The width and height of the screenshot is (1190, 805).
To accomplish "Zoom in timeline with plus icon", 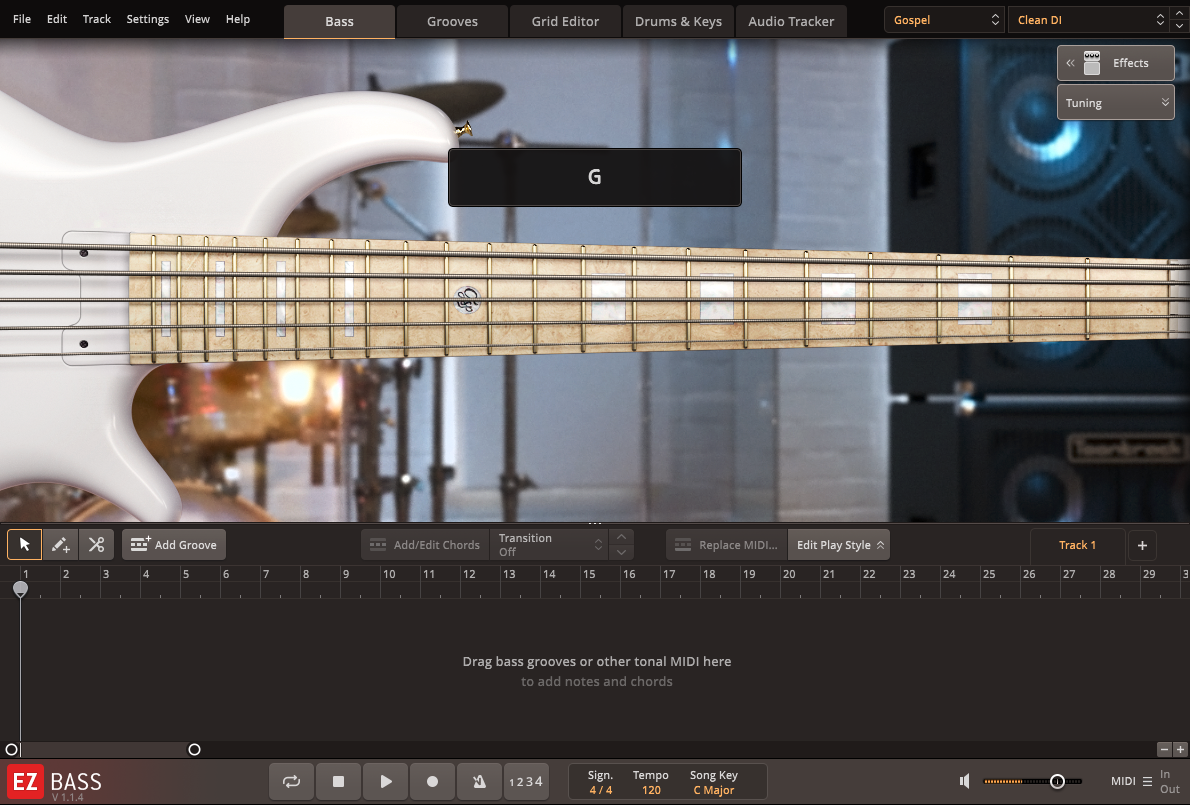I will [x=1180, y=749].
